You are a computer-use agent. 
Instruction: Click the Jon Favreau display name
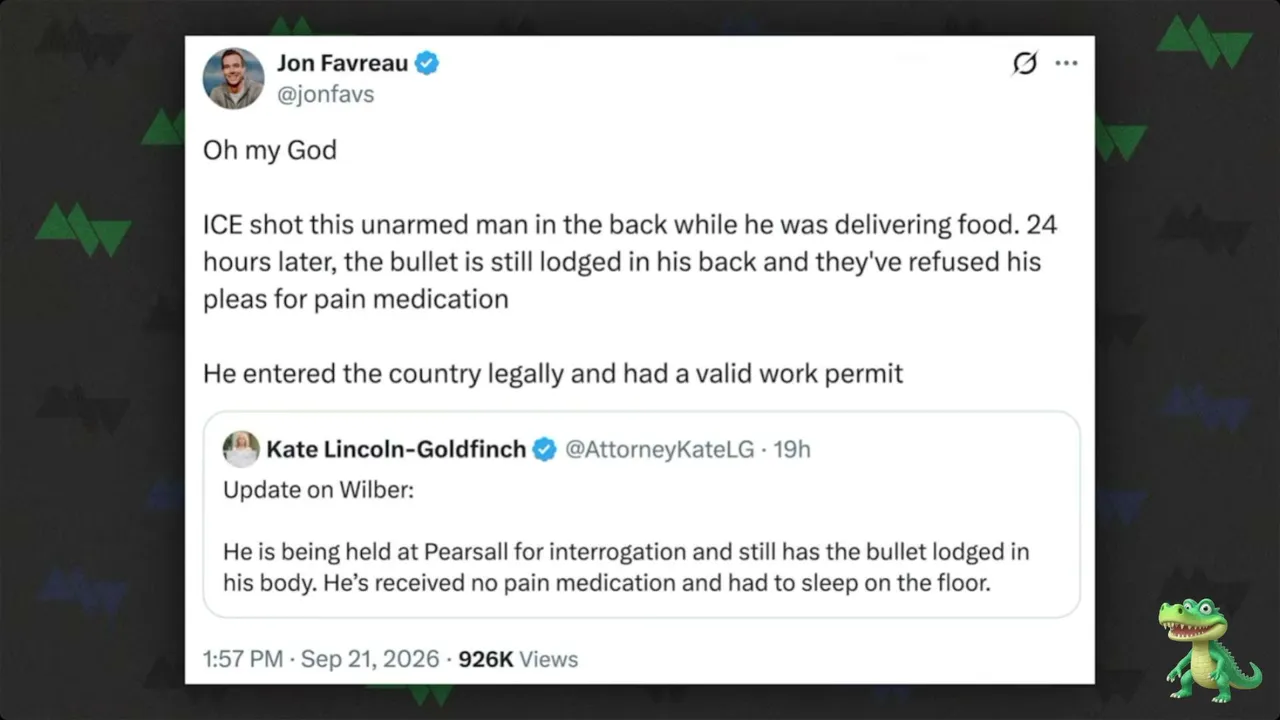[x=342, y=64]
